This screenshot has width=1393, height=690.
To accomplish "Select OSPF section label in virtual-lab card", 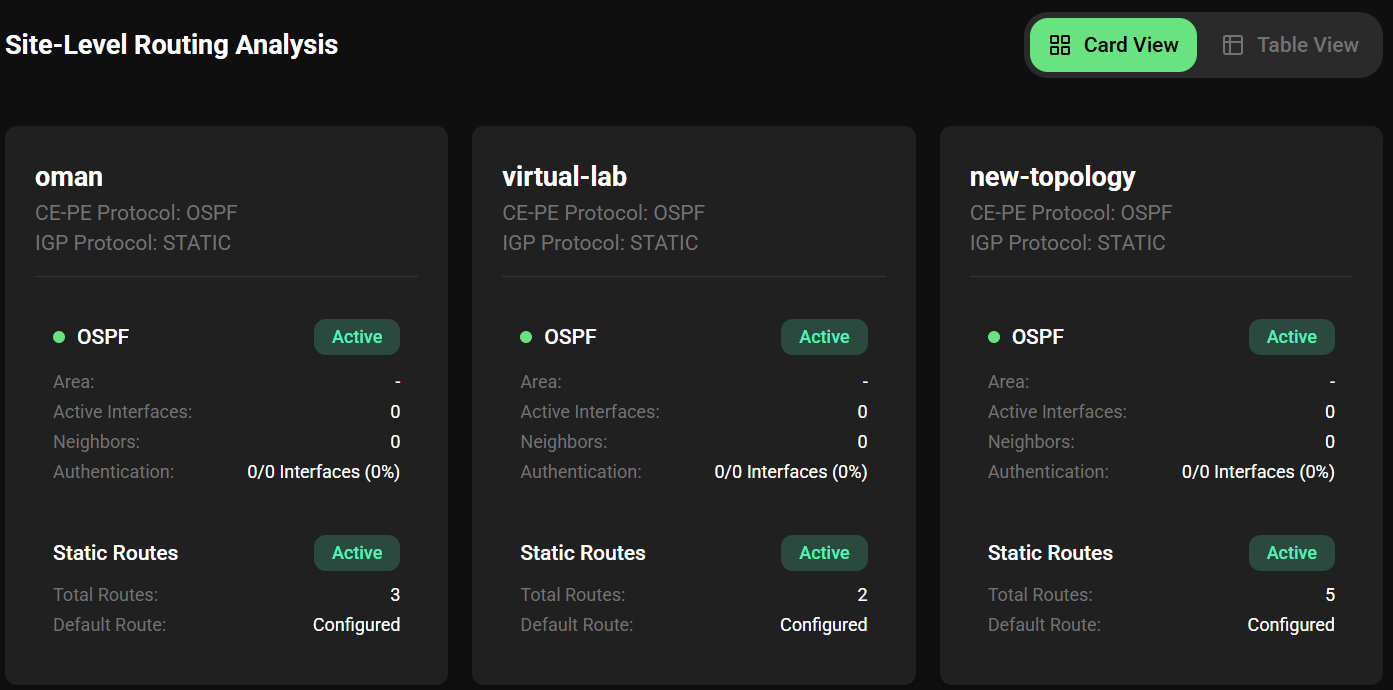I will click(570, 337).
